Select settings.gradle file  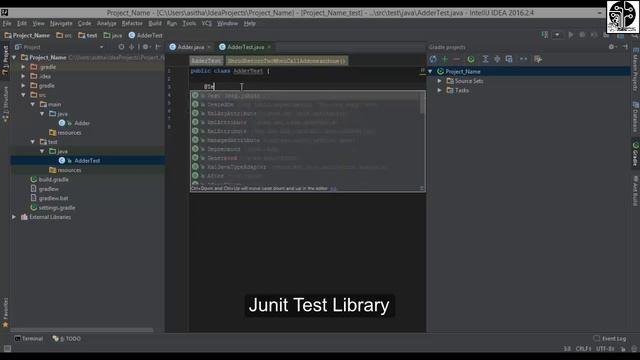click(x=57, y=208)
